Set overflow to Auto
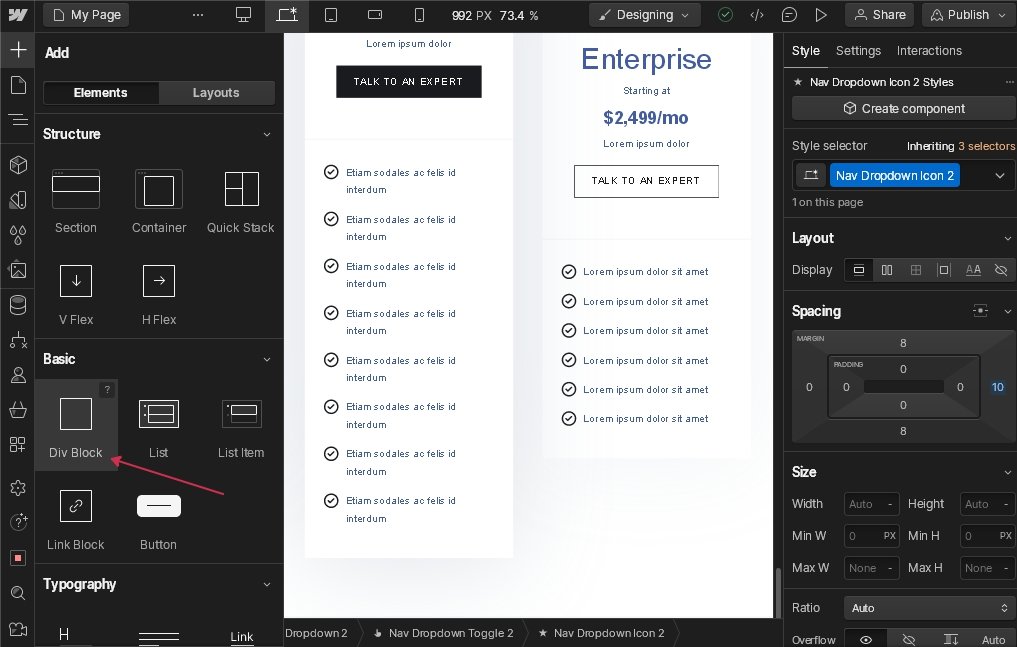 (x=993, y=640)
